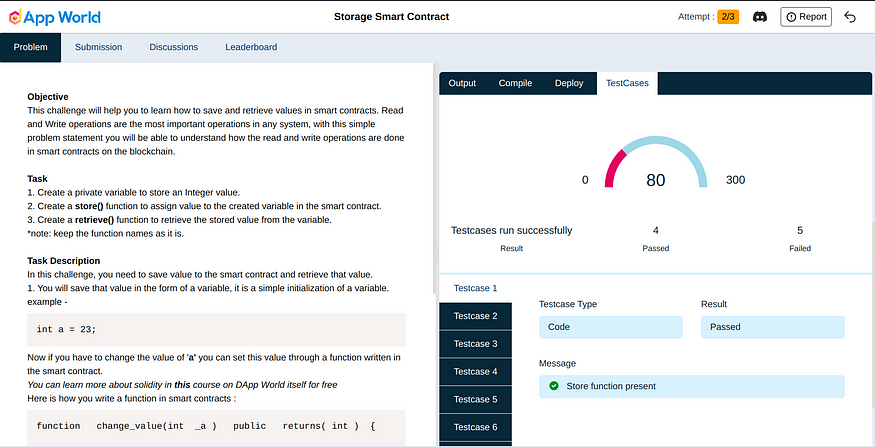Open the Discord icon link
The width and height of the screenshot is (875, 447).
759,17
